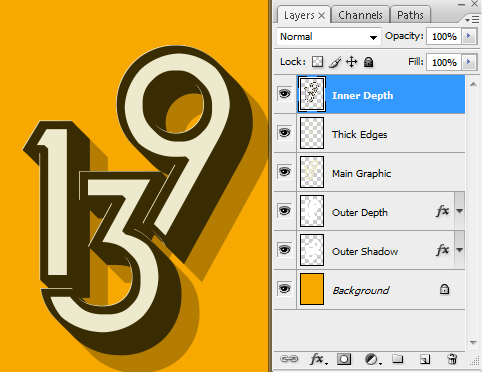Image resolution: width=482 pixels, height=372 pixels.
Task: Click the orange Background layer thumbnail
Action: [312, 289]
